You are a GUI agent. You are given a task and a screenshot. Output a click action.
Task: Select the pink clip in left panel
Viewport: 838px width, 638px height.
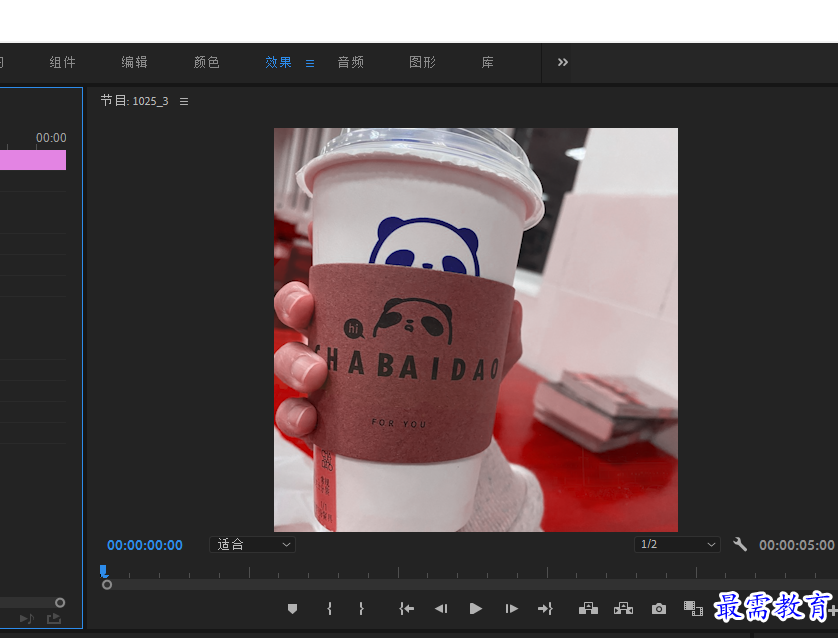click(33, 160)
